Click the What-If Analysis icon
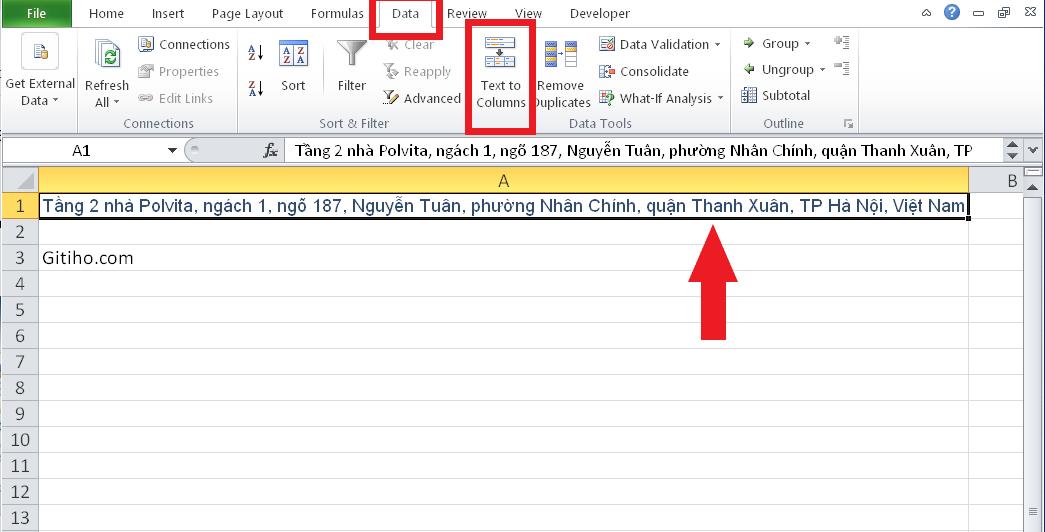 tap(606, 98)
